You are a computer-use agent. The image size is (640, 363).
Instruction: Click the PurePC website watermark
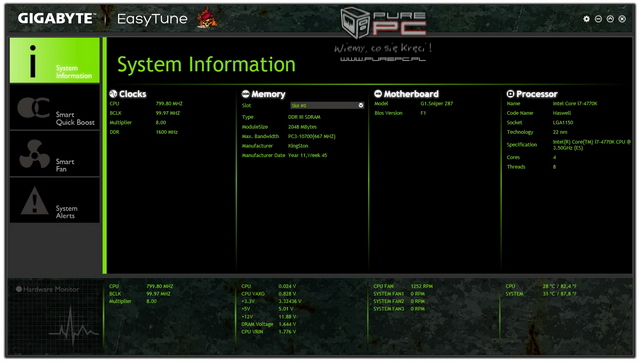(383, 59)
